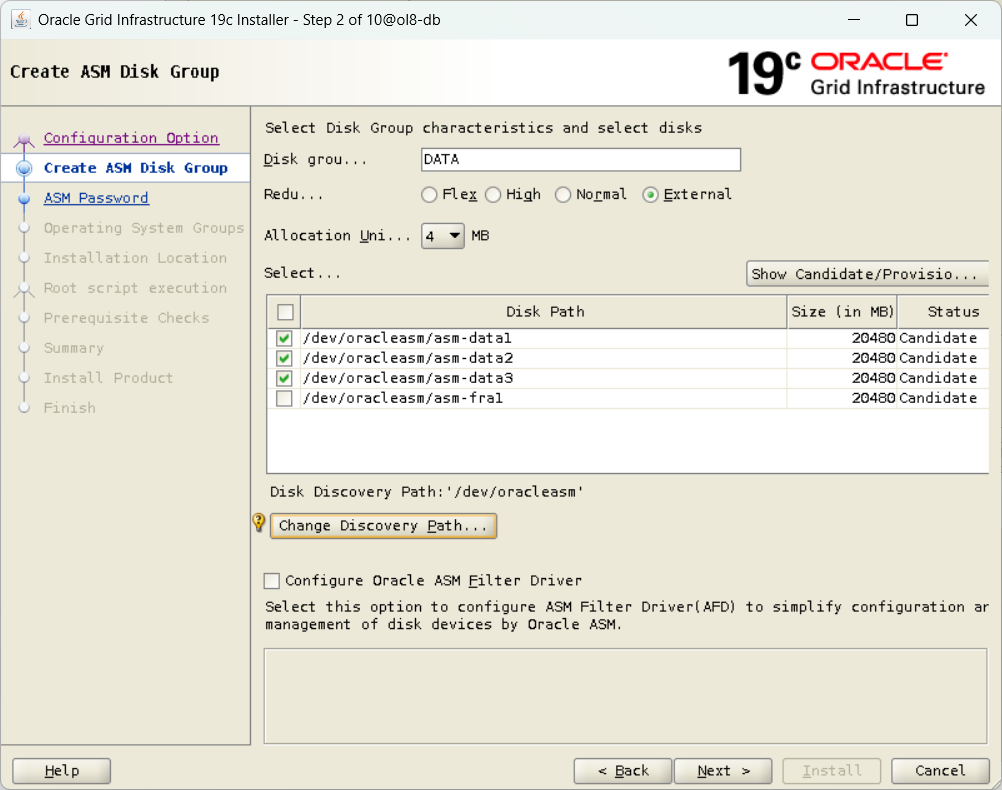Maximize the installer window
Viewport: 1002px width, 790px height.
click(912, 20)
